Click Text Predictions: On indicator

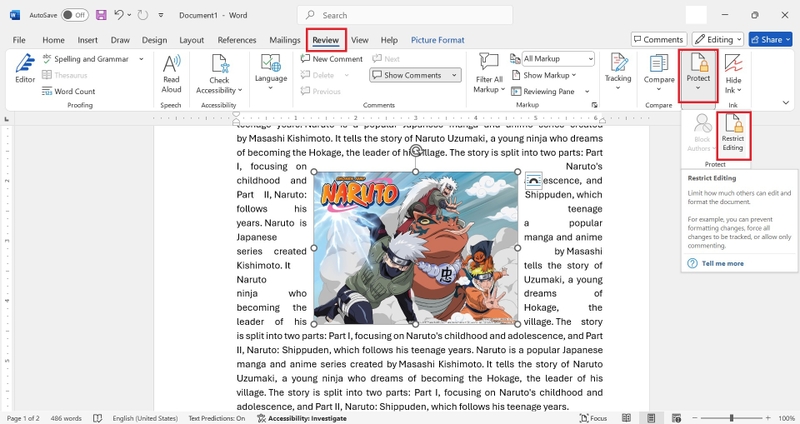(217, 418)
